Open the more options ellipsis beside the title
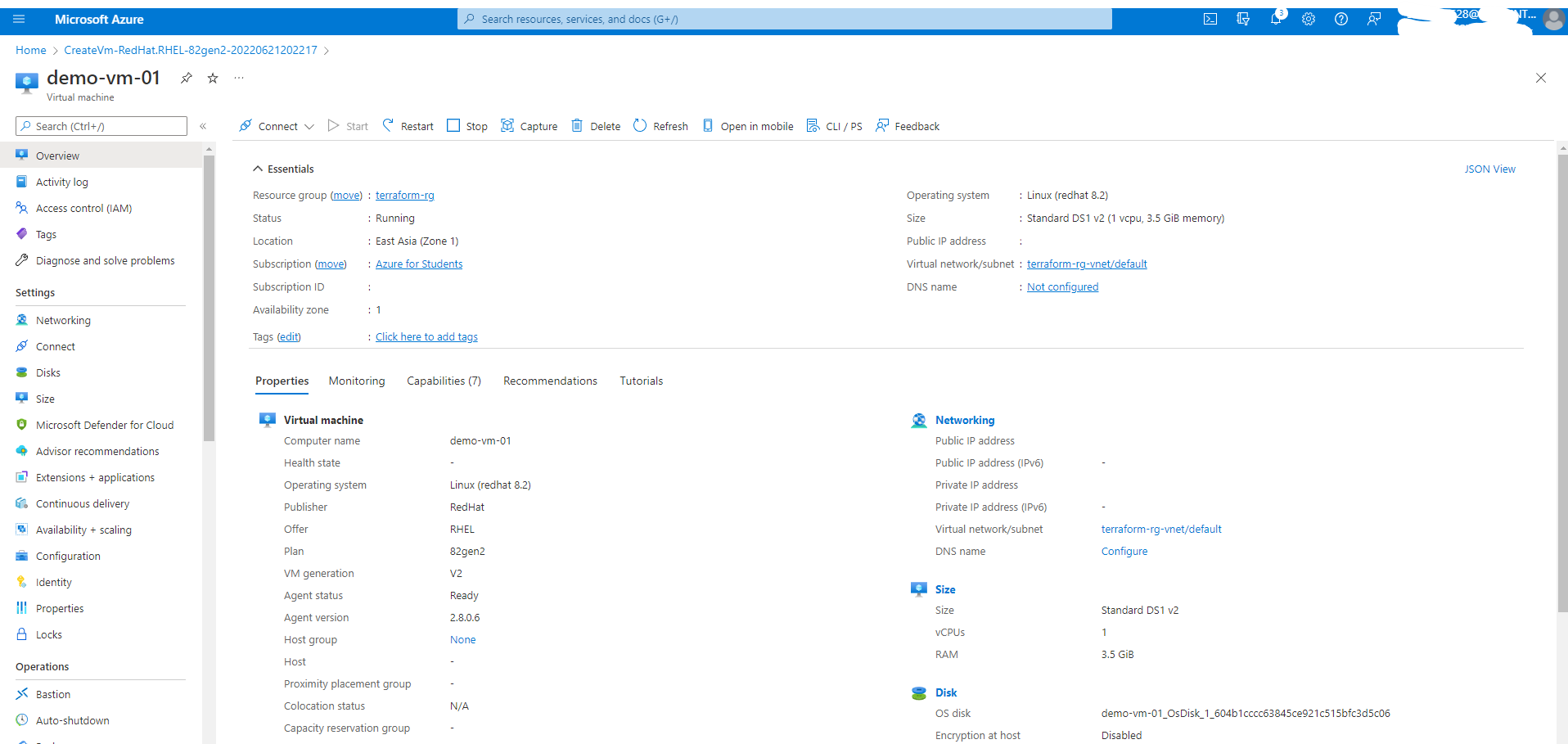The image size is (1568, 744). point(239,78)
